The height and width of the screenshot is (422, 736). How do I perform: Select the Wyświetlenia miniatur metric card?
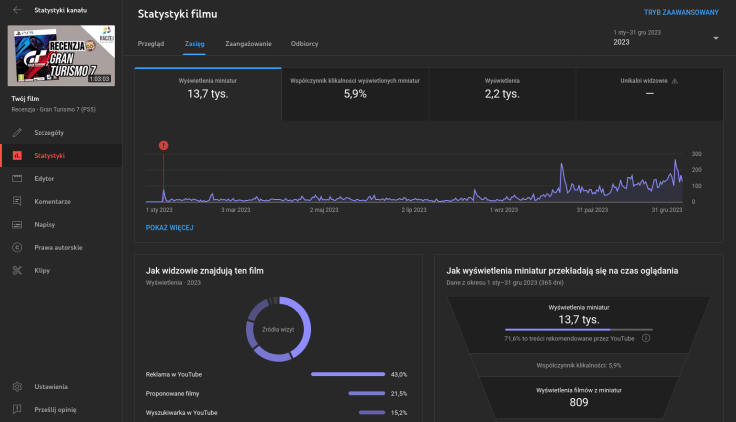point(208,88)
